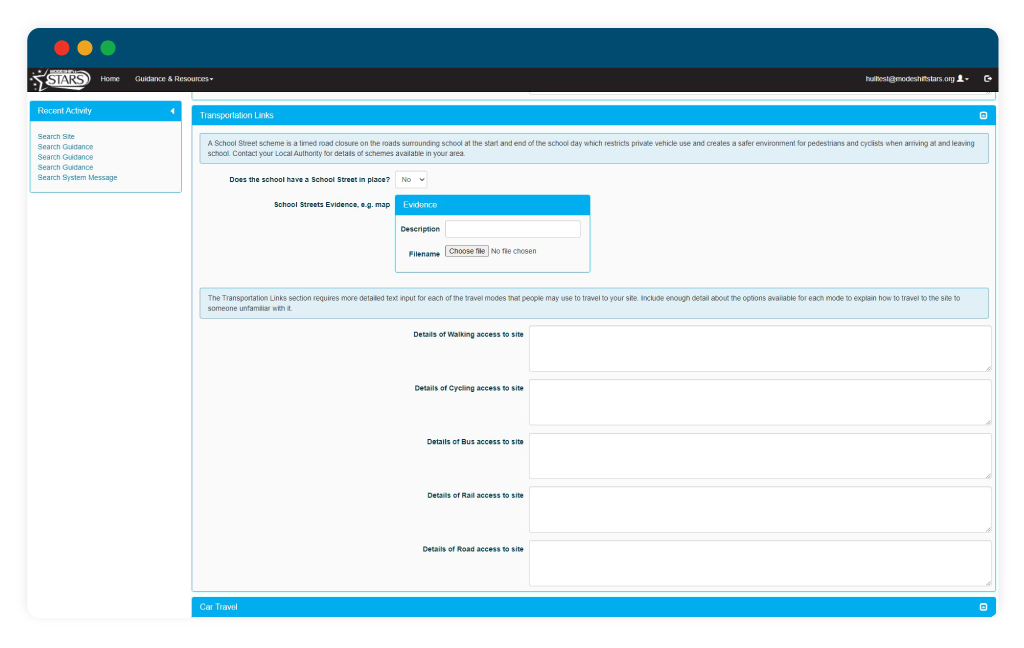The image size is (1024, 648).
Task: Click the Evidence Description input field
Action: pos(513,229)
